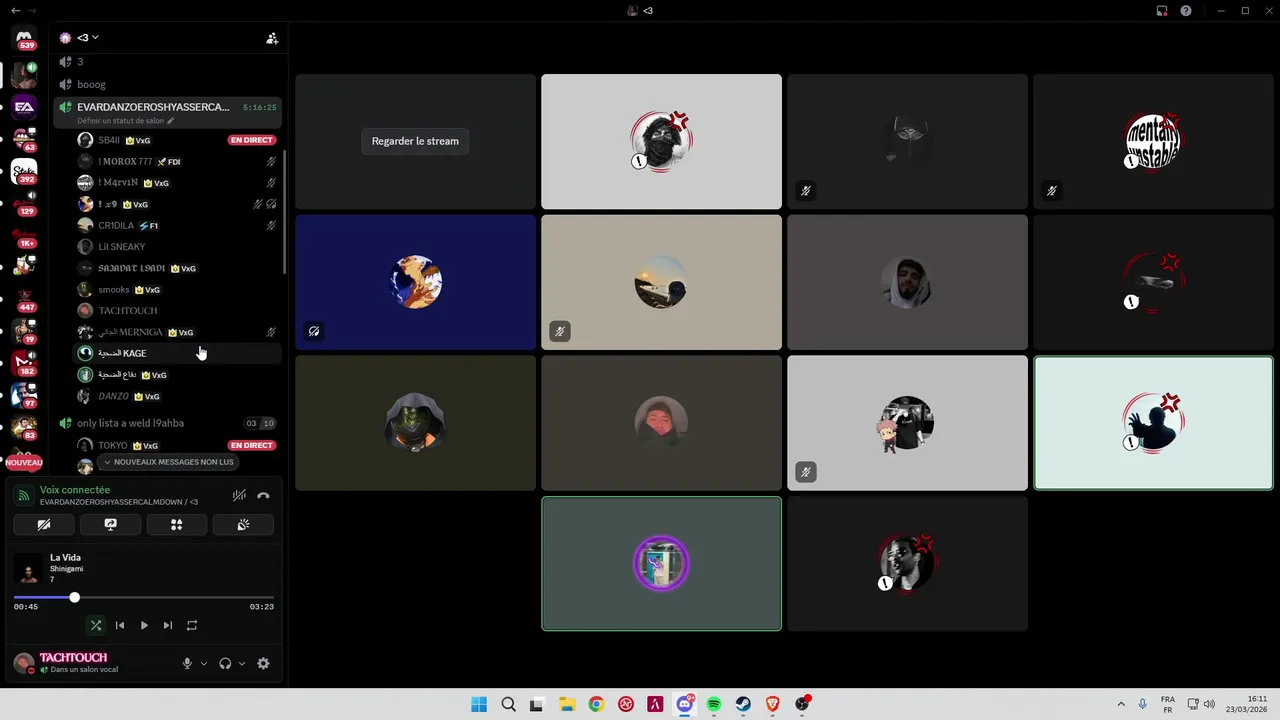Open Discord help icon in title bar
This screenshot has height=720, width=1280.
(x=1186, y=10)
